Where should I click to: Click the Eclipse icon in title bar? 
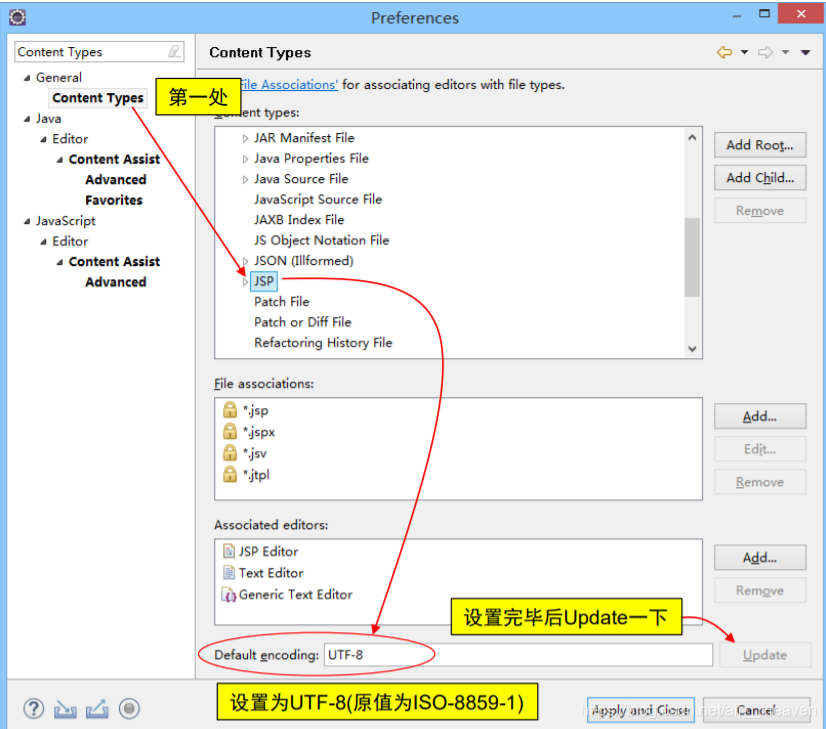17,17
